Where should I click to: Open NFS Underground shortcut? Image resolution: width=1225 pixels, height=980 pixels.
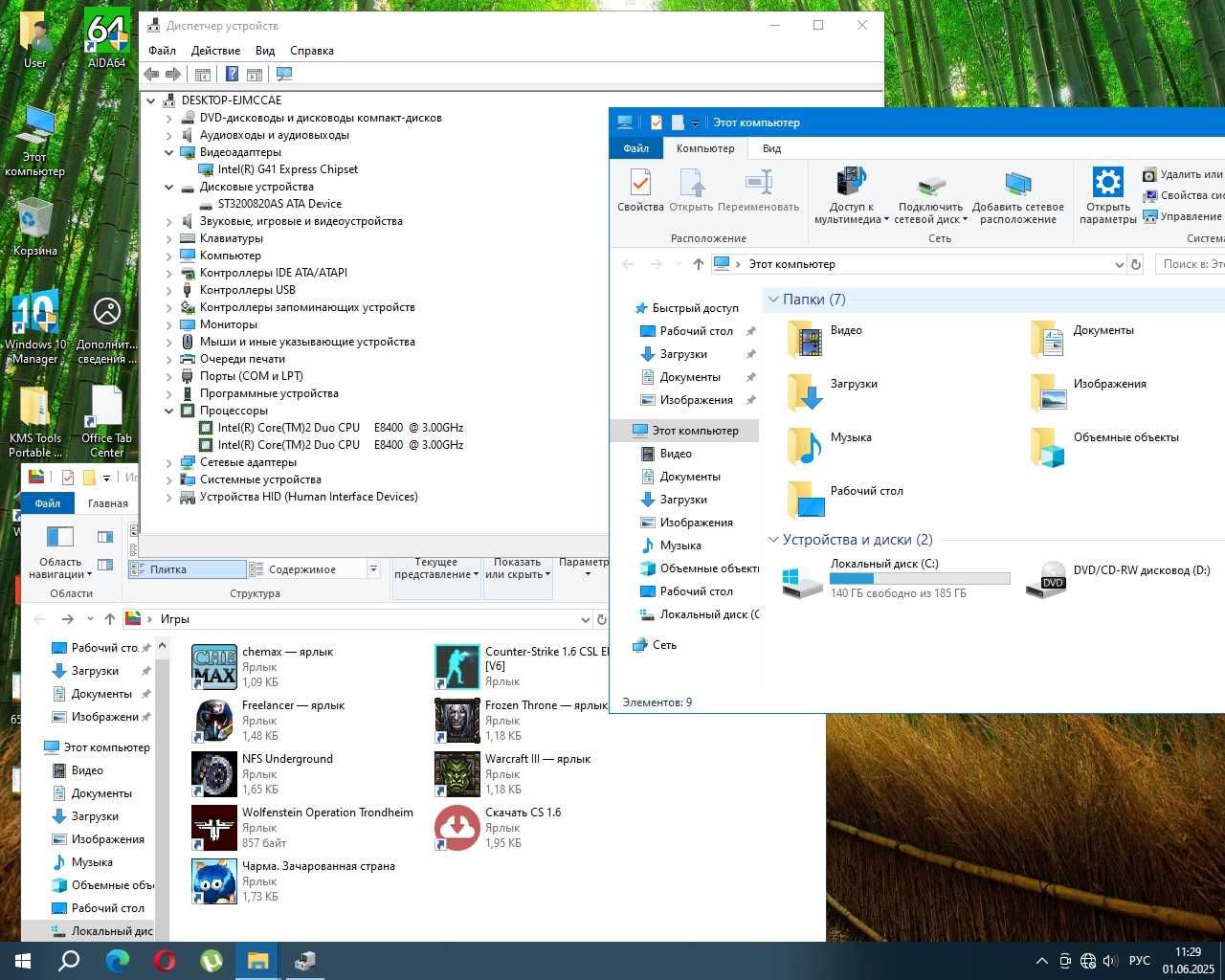pyautogui.click(x=262, y=774)
